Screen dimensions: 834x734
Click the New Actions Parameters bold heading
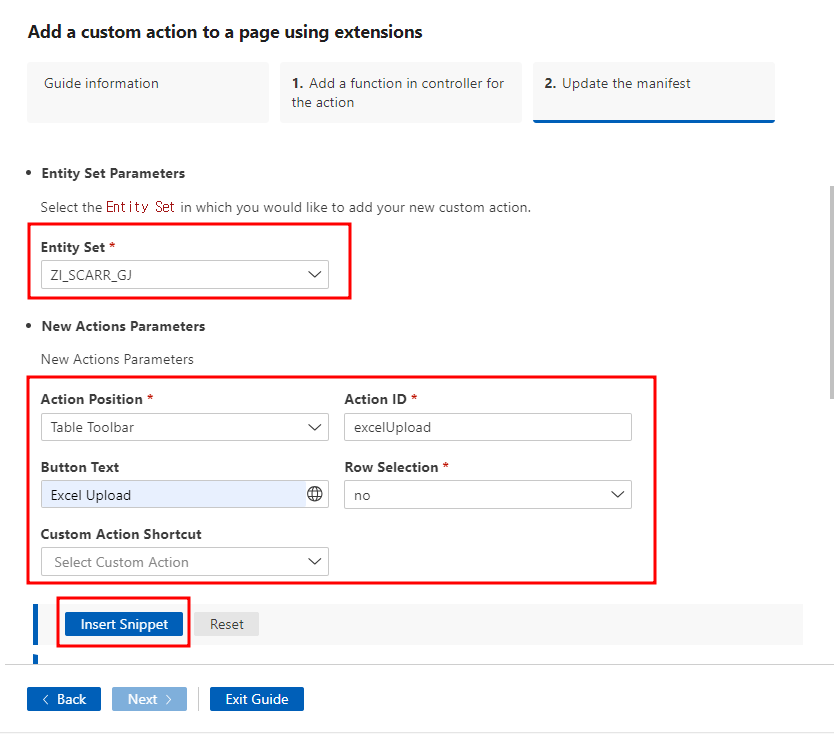[123, 326]
